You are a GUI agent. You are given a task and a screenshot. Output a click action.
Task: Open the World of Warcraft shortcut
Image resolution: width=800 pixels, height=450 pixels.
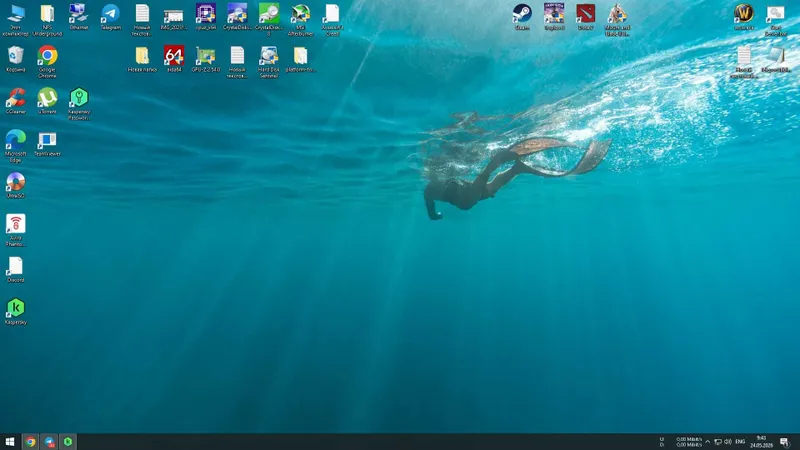[744, 16]
